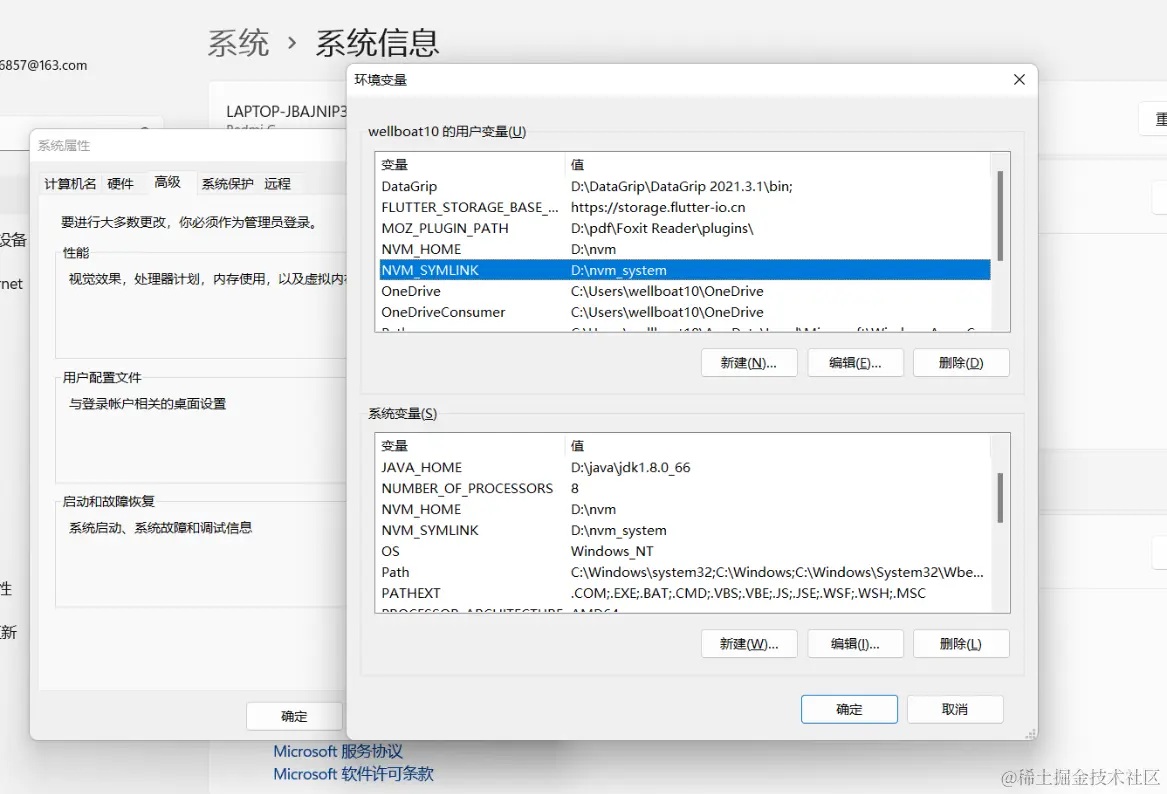Switch to 计算机名 tab in 系统属性
The image size is (1167, 794).
click(x=70, y=184)
